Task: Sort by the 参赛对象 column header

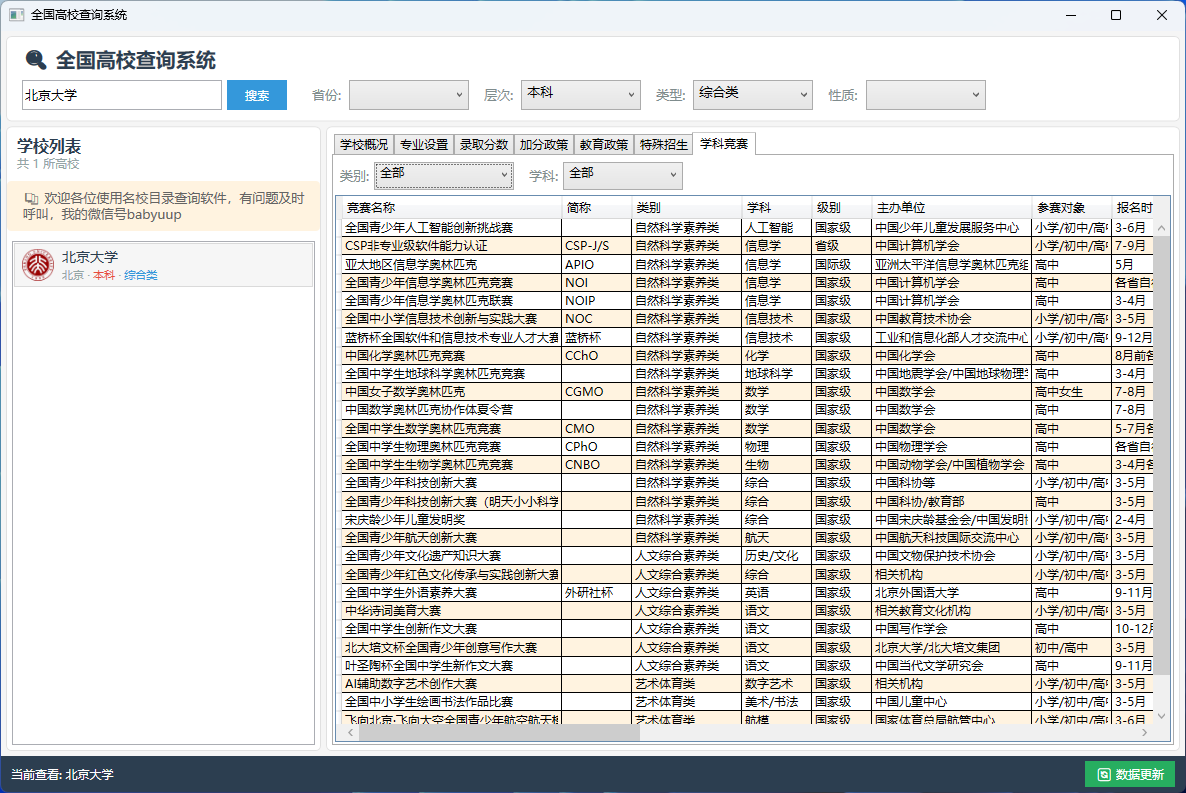Action: [x=1071, y=207]
